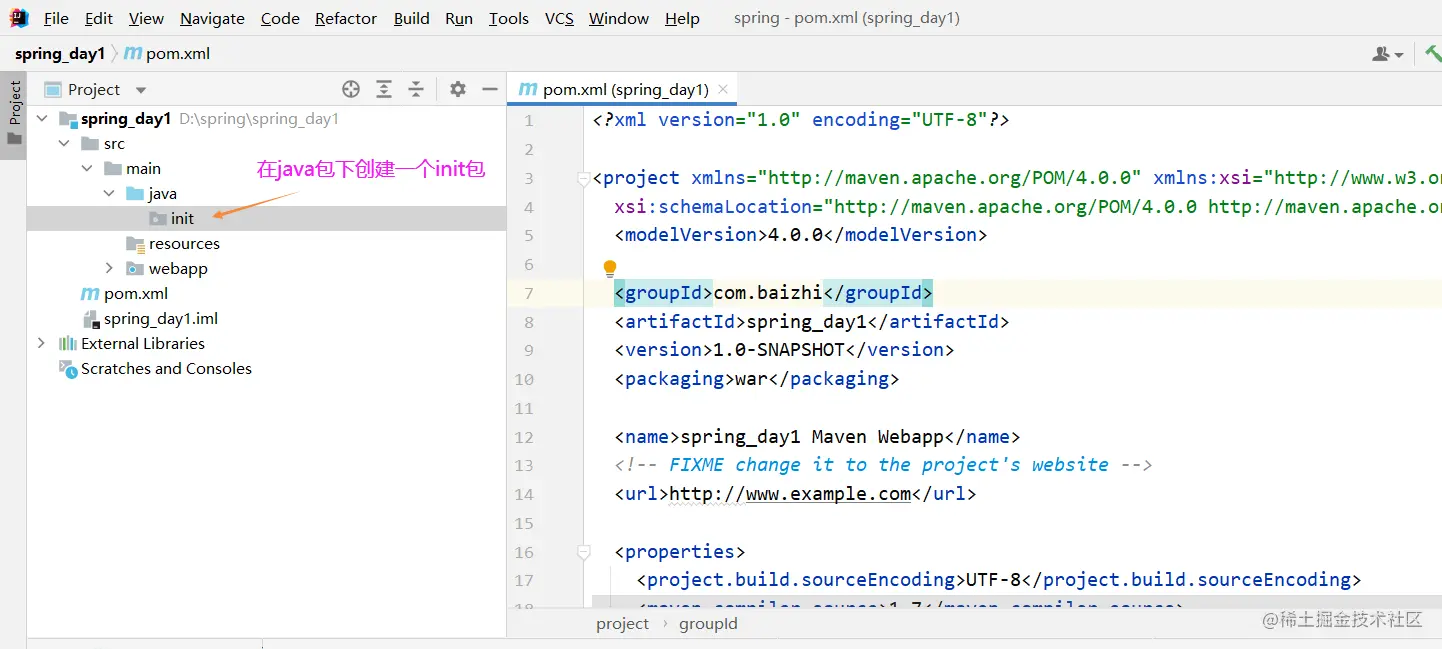
Task: Click the IntelliJ IDEA logo icon
Action: [19, 18]
